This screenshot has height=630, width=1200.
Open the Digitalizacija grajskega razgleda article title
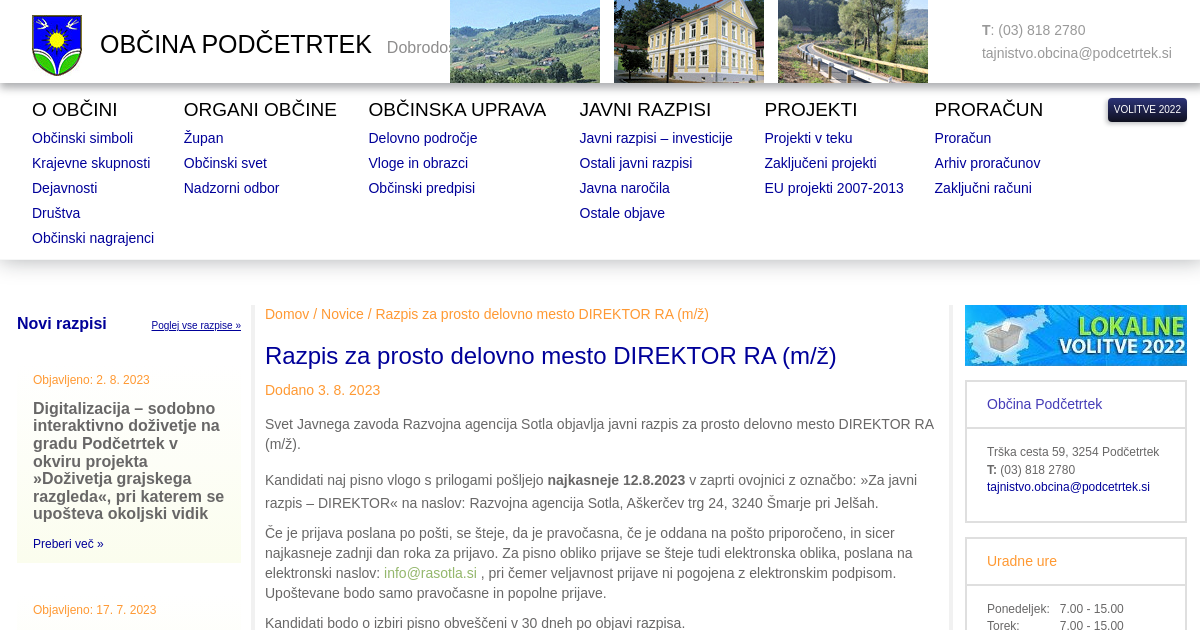click(128, 461)
